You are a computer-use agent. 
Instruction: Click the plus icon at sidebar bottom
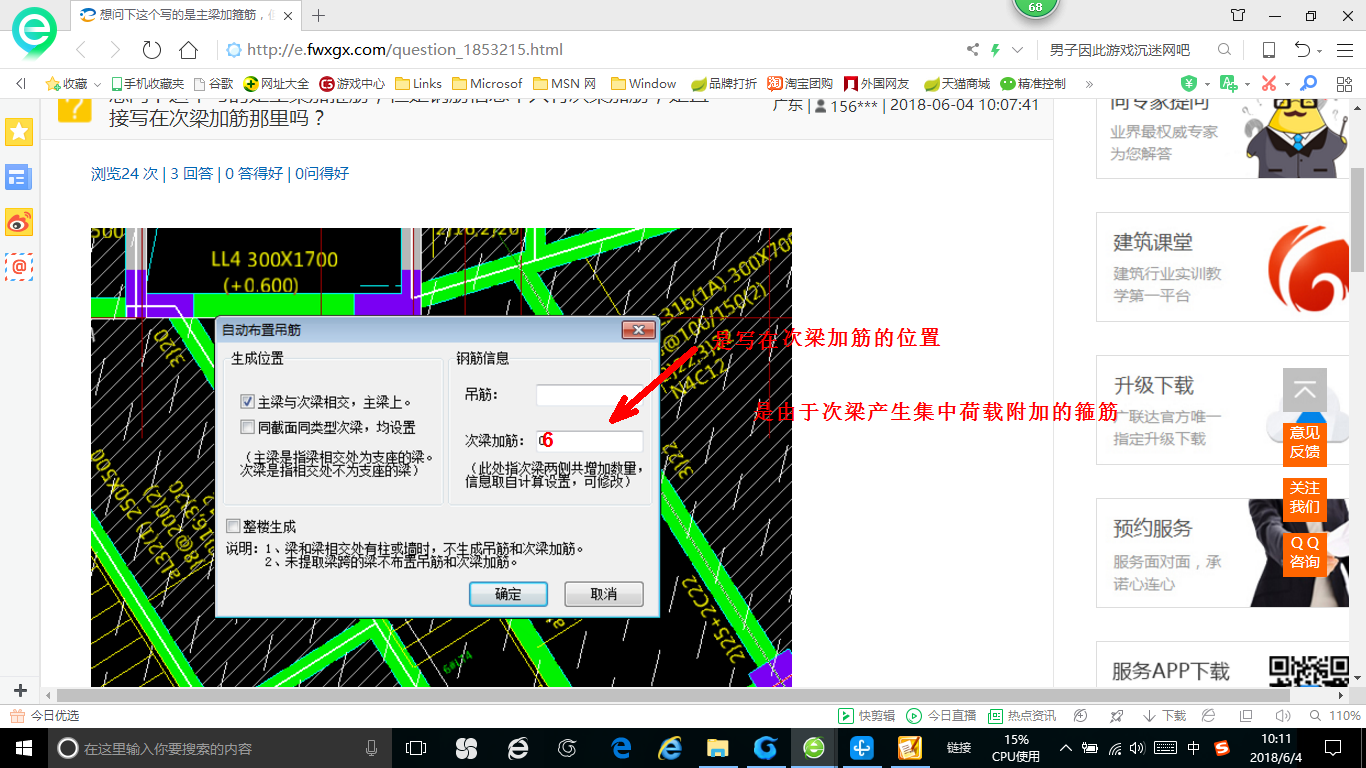20,691
